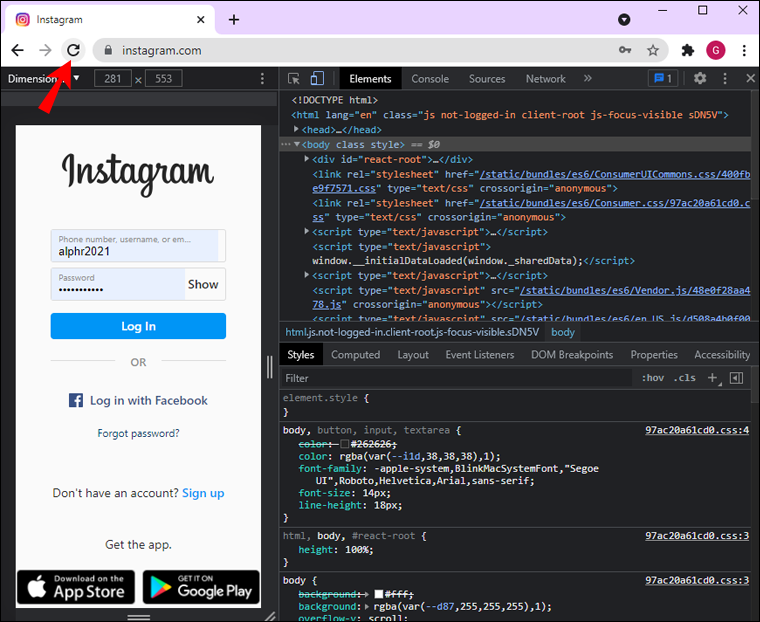This screenshot has width=760, height=622.
Task: Reload the page with refresh icon
Action: point(73,50)
